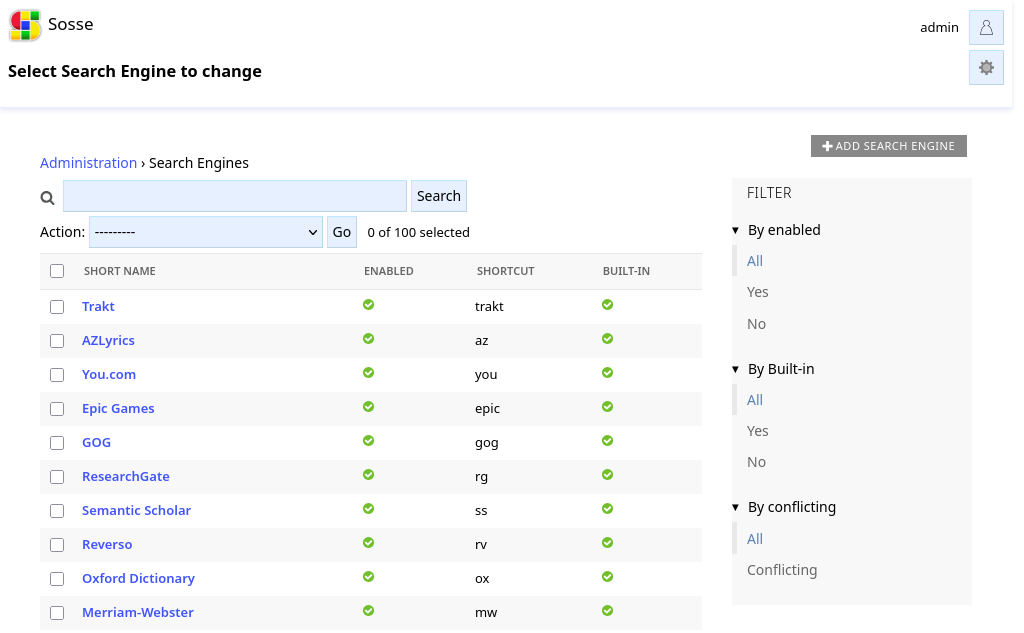Sort by Short Name column header
The height and width of the screenshot is (633, 1024).
pos(120,271)
